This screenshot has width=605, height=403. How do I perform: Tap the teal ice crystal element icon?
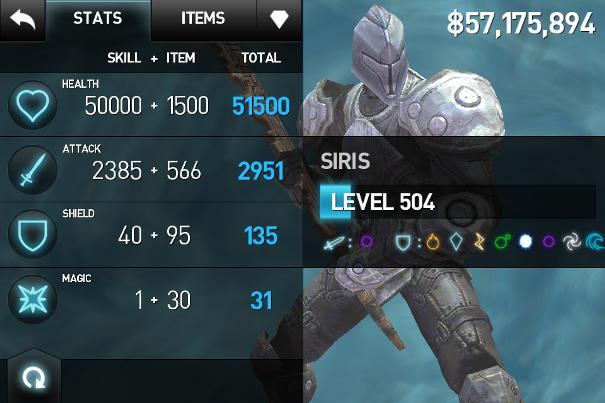[x=456, y=242]
